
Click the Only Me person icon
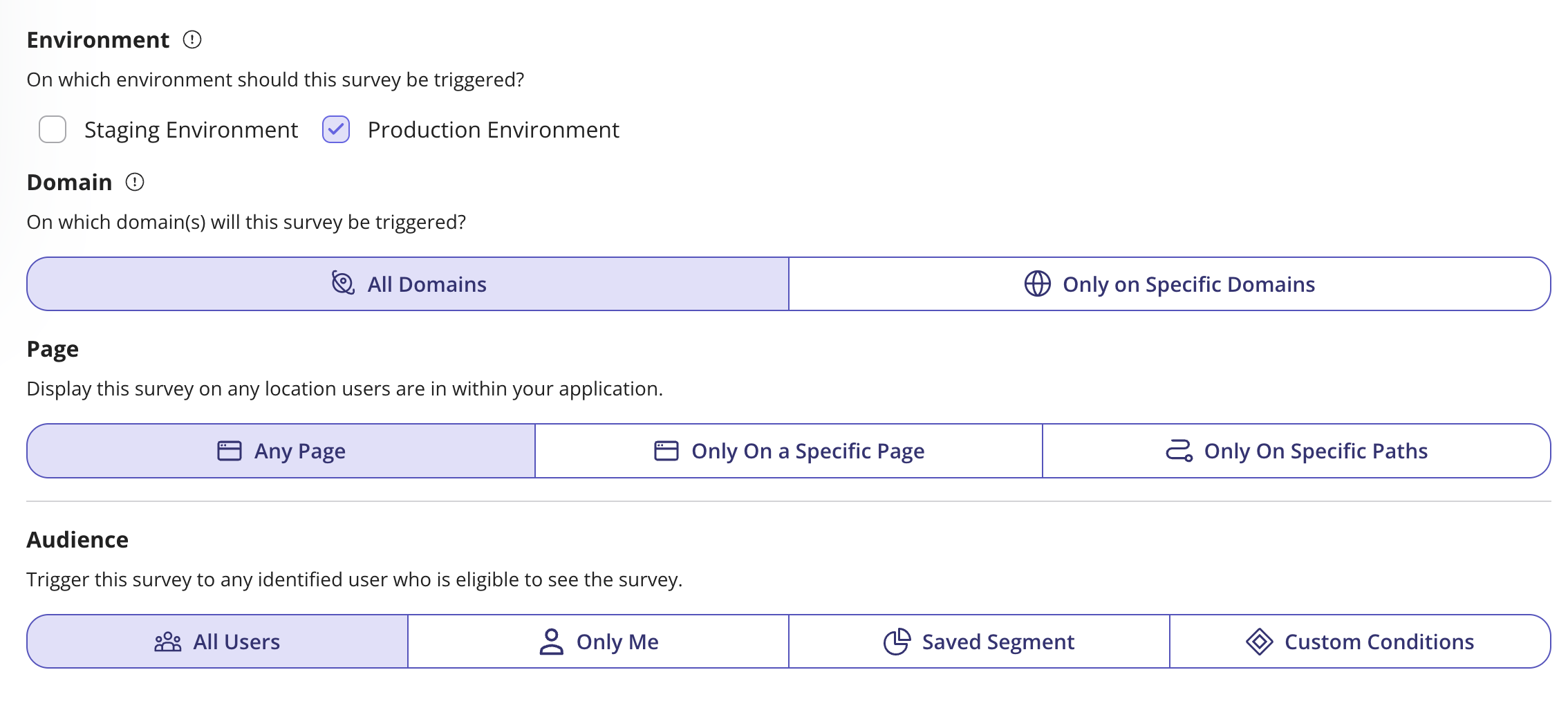551,642
